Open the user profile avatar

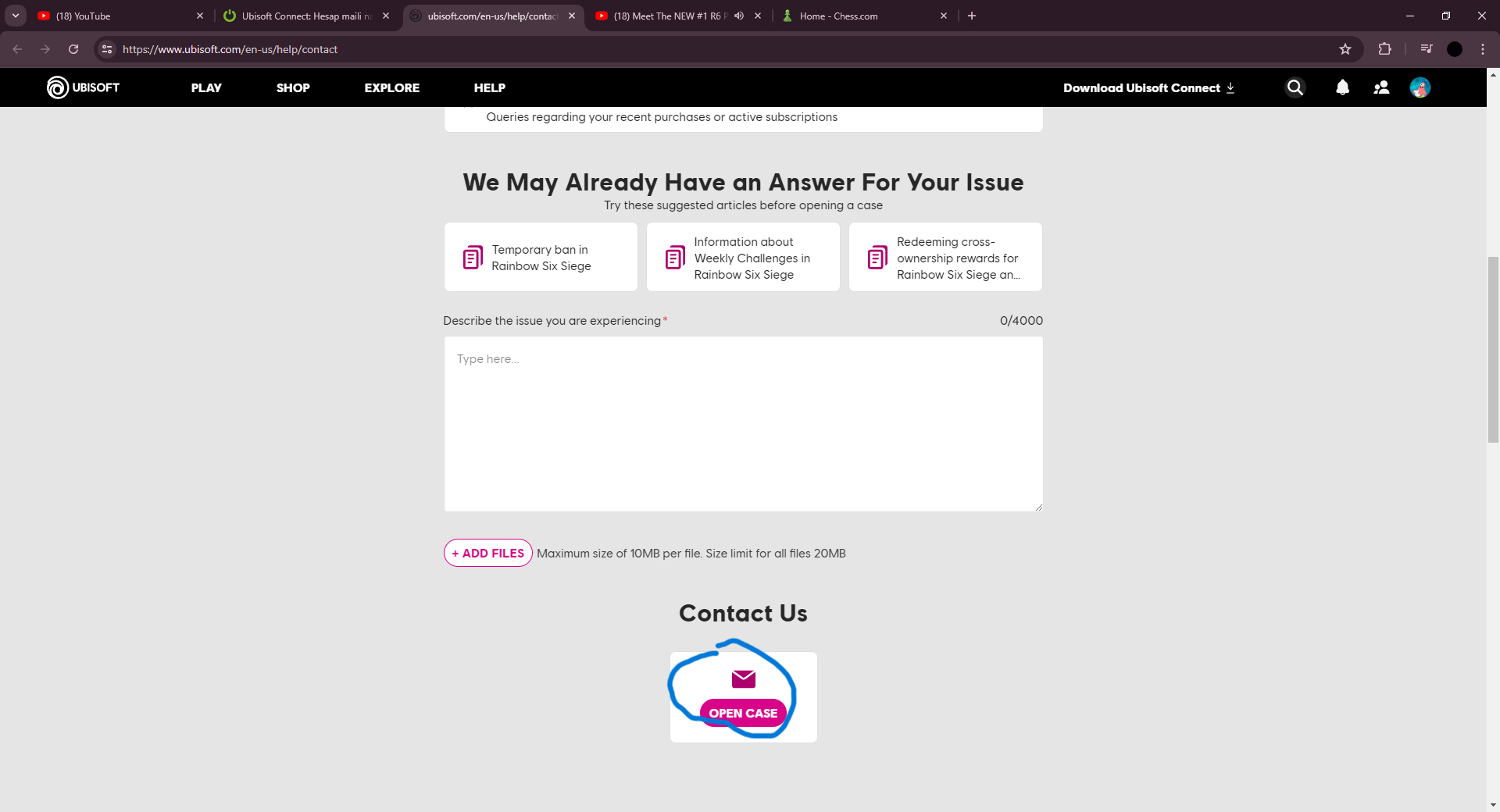pos(1420,87)
